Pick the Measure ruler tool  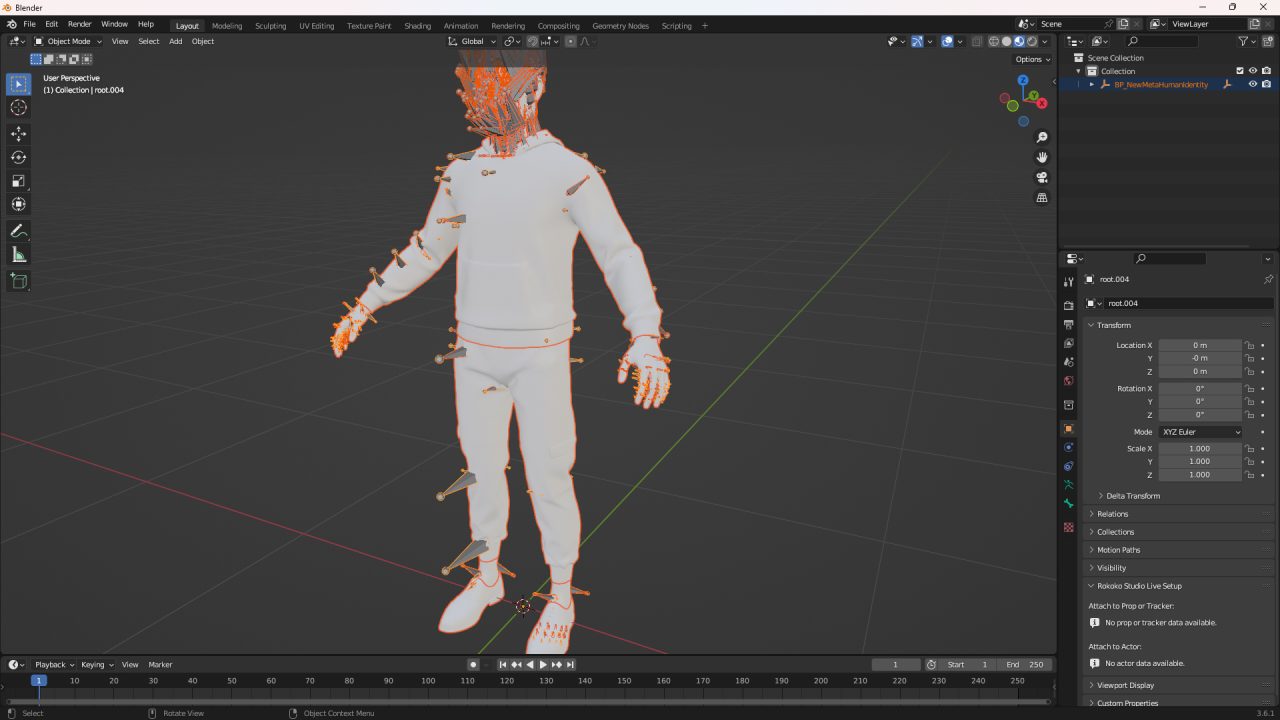19,255
